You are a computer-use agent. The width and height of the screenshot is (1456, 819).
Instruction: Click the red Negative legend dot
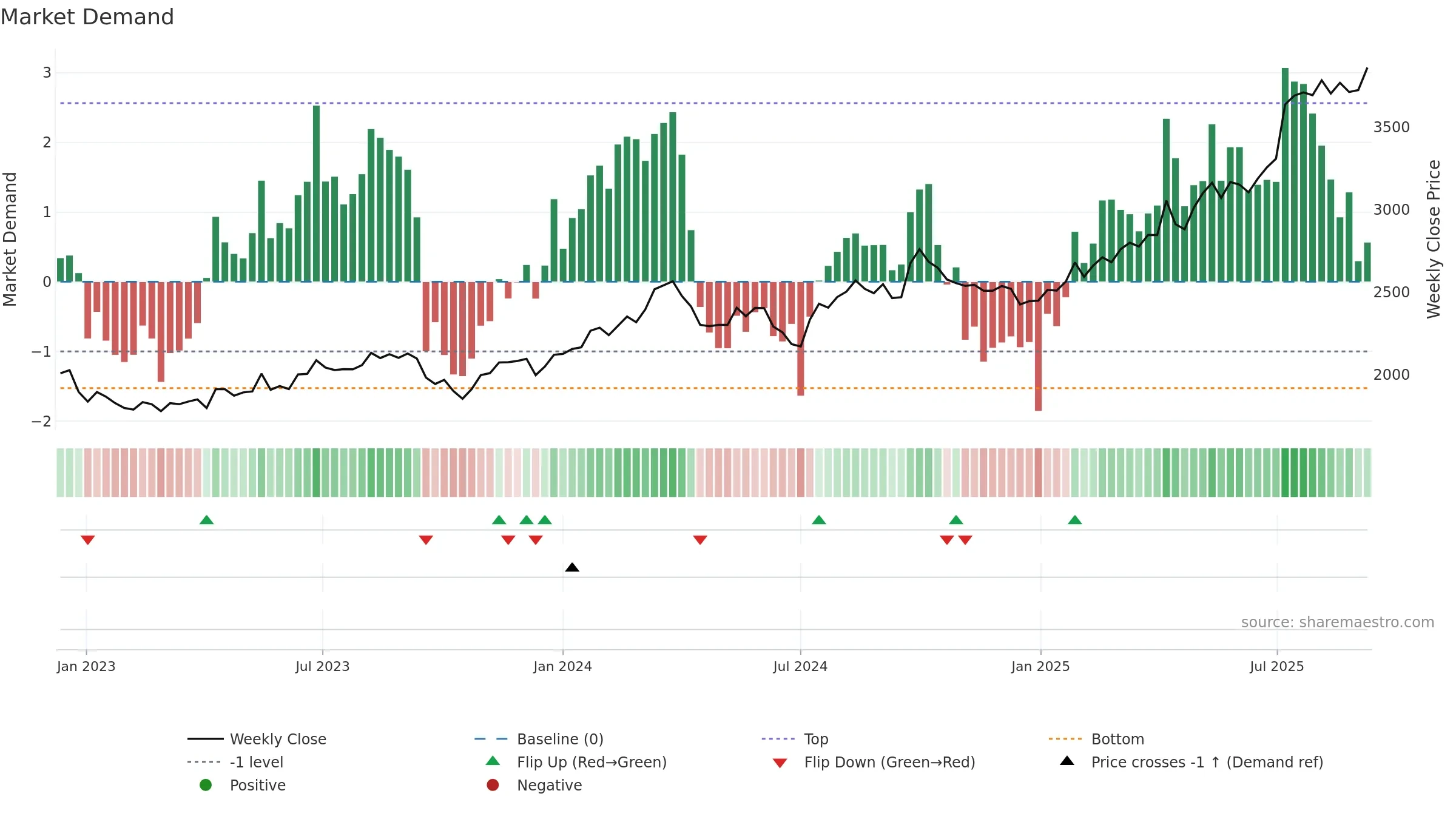coord(493,785)
